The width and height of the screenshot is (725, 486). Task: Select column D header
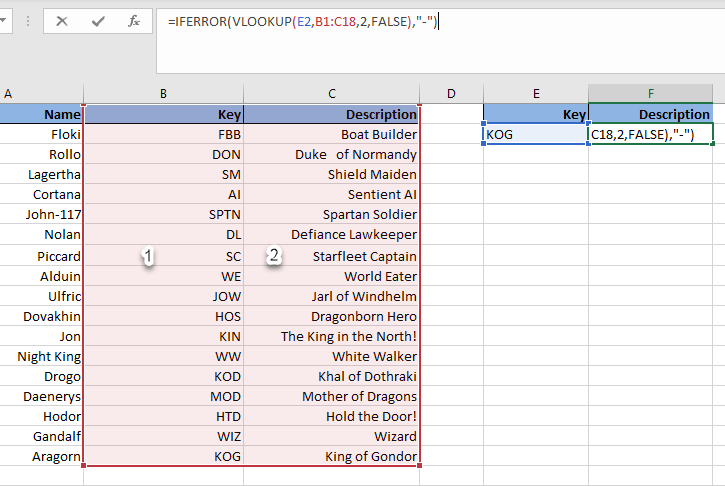tap(451, 93)
